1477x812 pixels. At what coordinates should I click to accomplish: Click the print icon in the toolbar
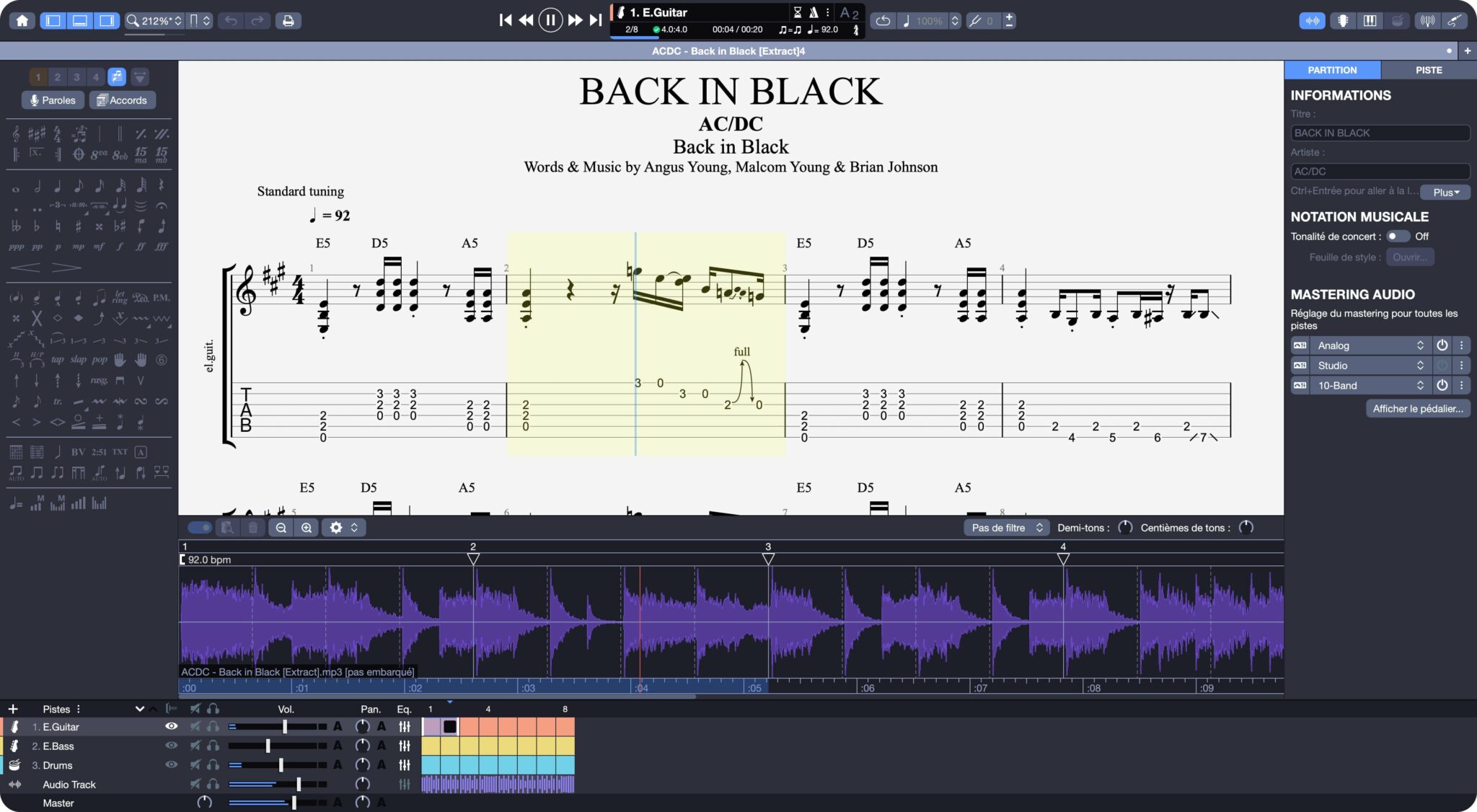pyautogui.click(x=288, y=21)
